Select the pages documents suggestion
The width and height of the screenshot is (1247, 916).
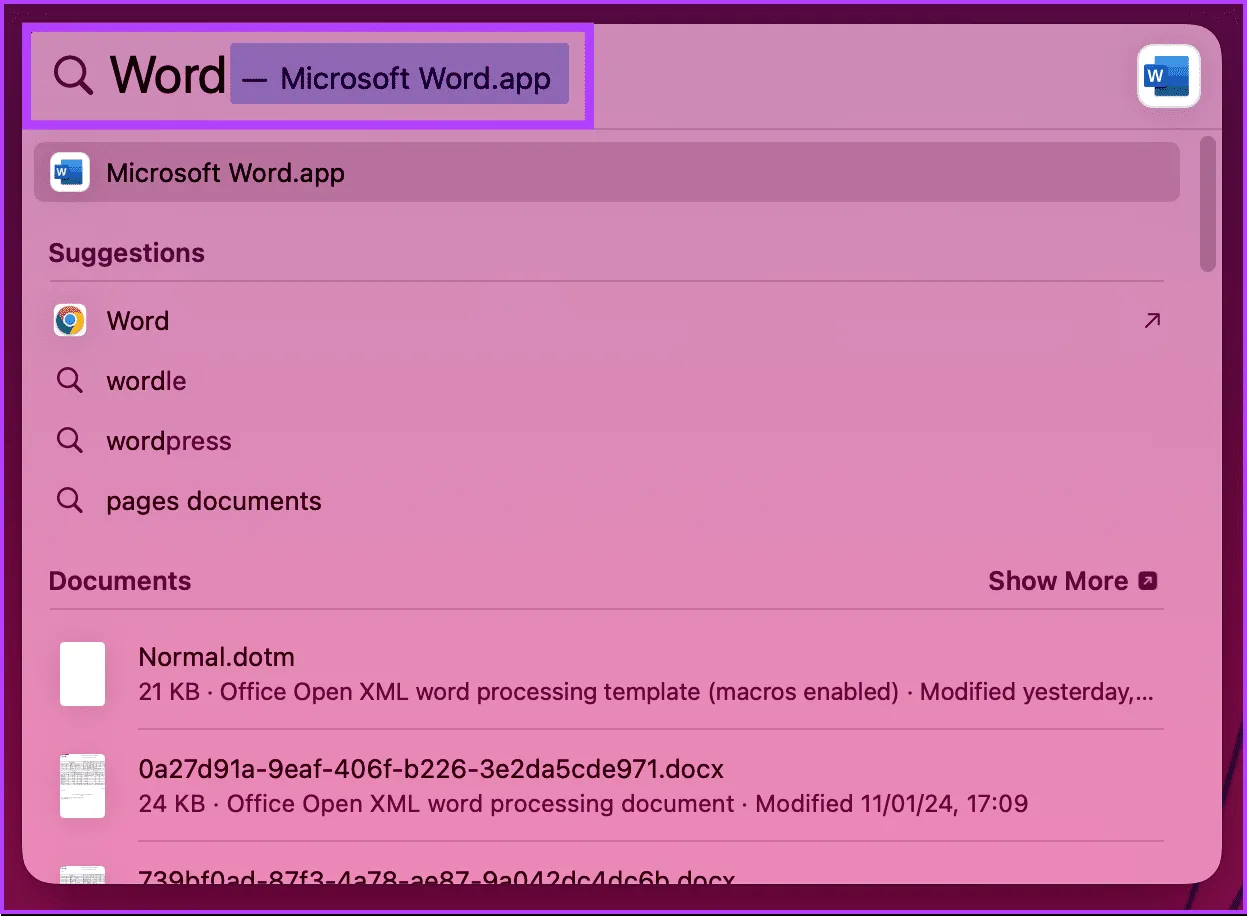pos(214,501)
